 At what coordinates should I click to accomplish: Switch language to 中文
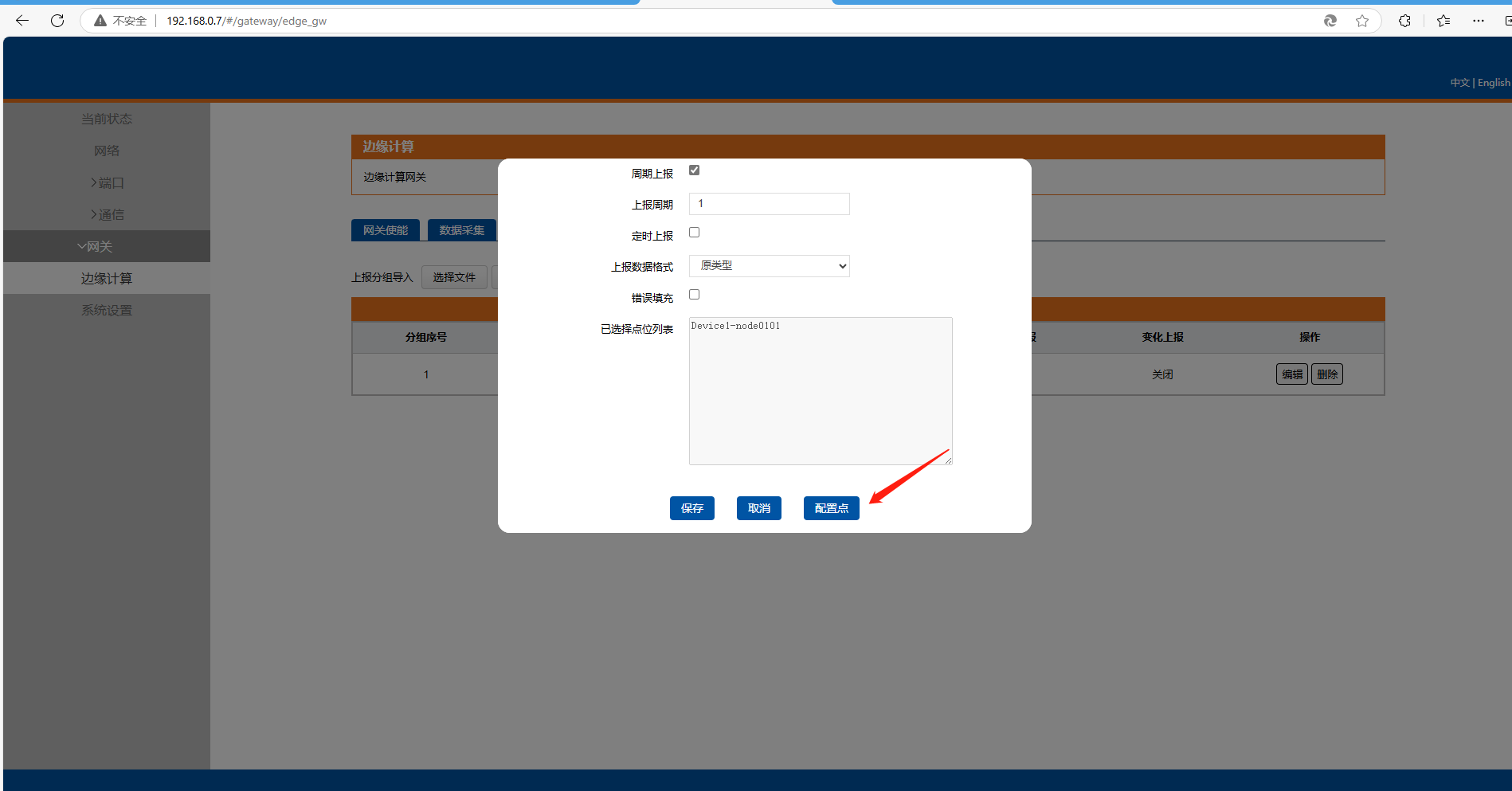pyautogui.click(x=1459, y=83)
